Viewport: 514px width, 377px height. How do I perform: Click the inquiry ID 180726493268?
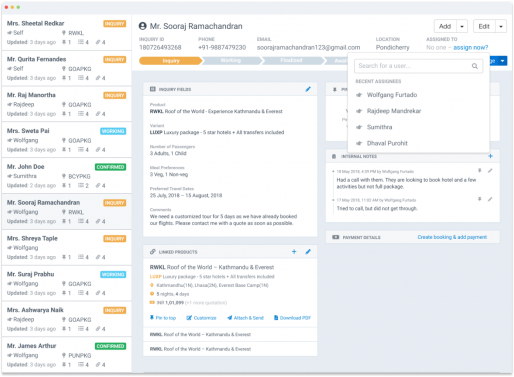(160, 47)
